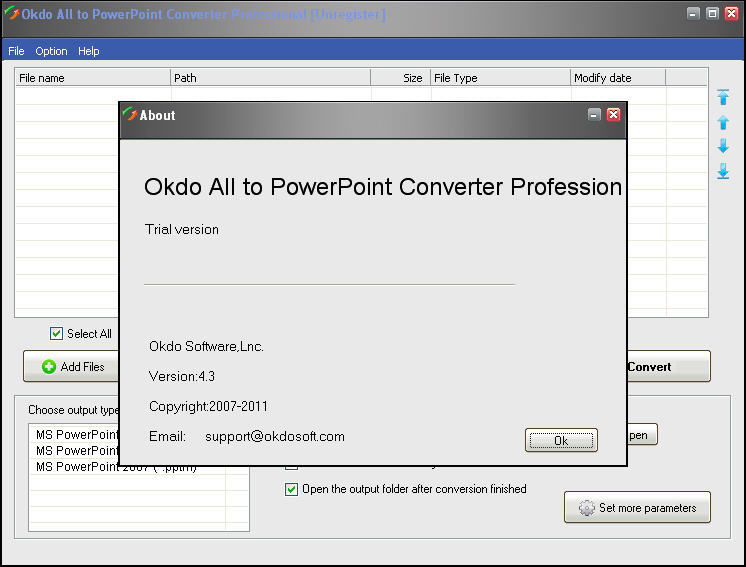Click the Okdo All to PowerPoint Converter heading
The width and height of the screenshot is (746, 567).
(383, 187)
